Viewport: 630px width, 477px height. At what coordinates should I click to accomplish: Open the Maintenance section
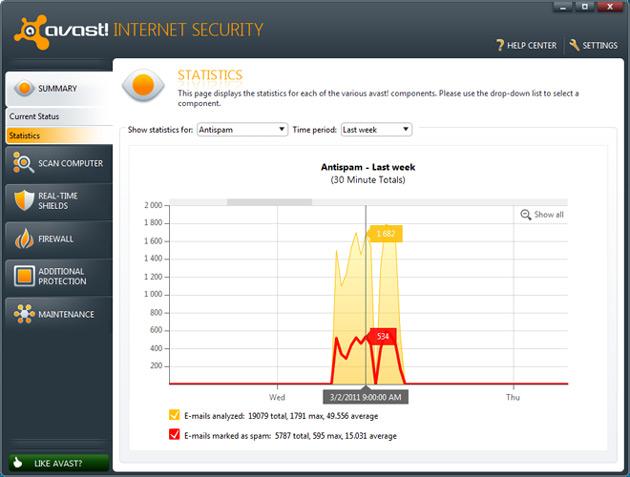[x=59, y=314]
